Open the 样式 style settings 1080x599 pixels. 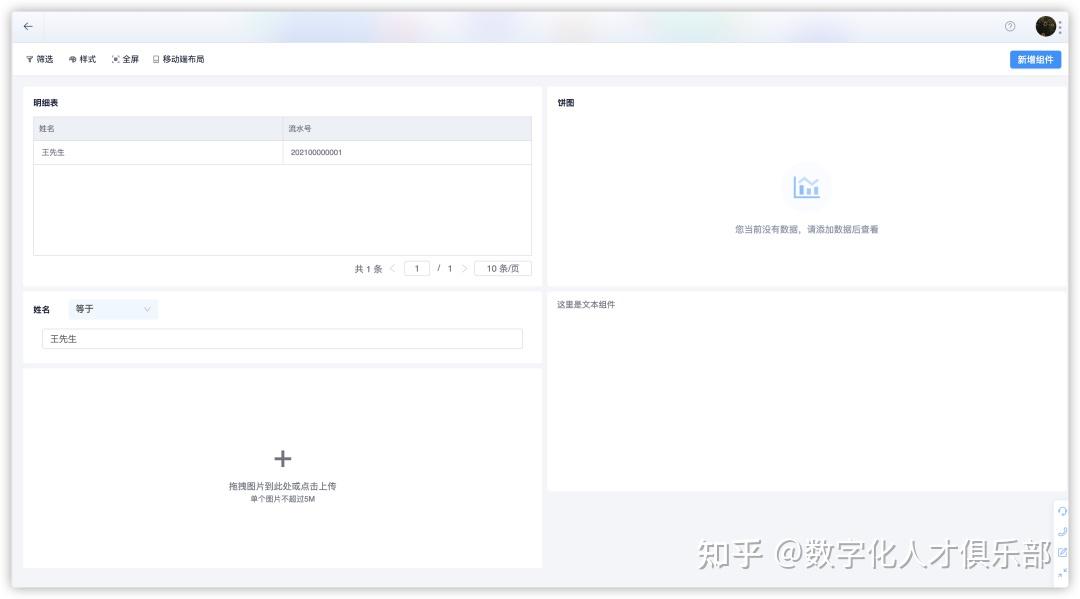tap(83, 59)
